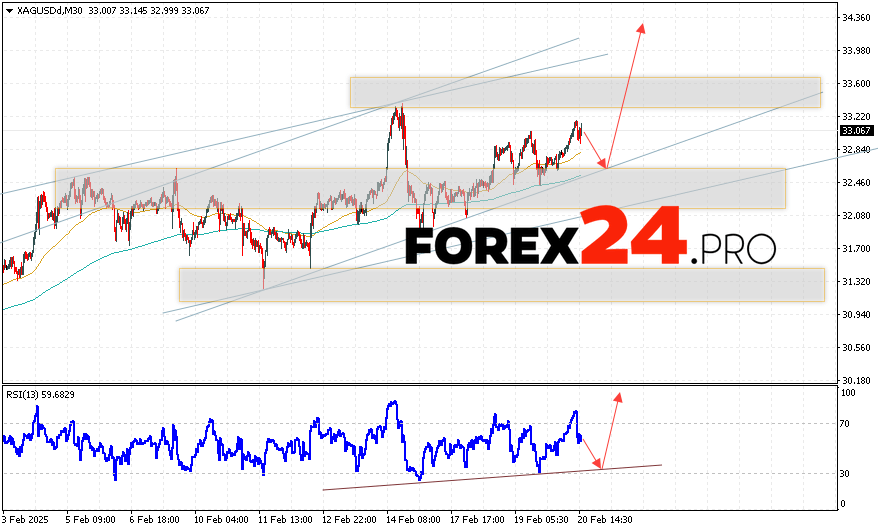Click the 30.180 price axis label

pyautogui.click(x=855, y=380)
